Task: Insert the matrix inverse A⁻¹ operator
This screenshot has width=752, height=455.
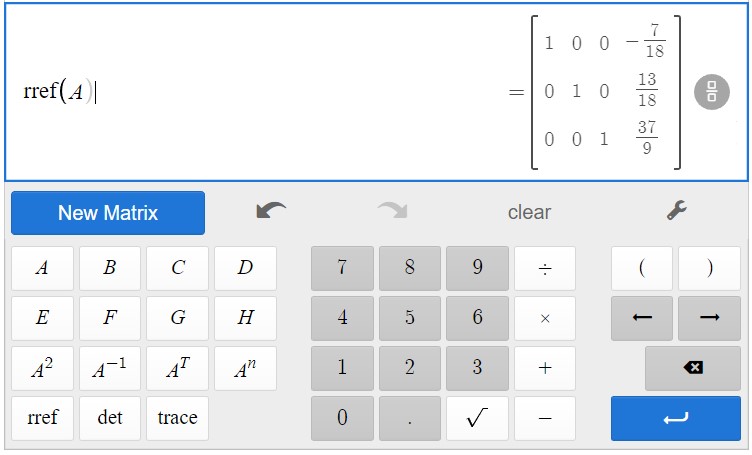Action: (110, 368)
